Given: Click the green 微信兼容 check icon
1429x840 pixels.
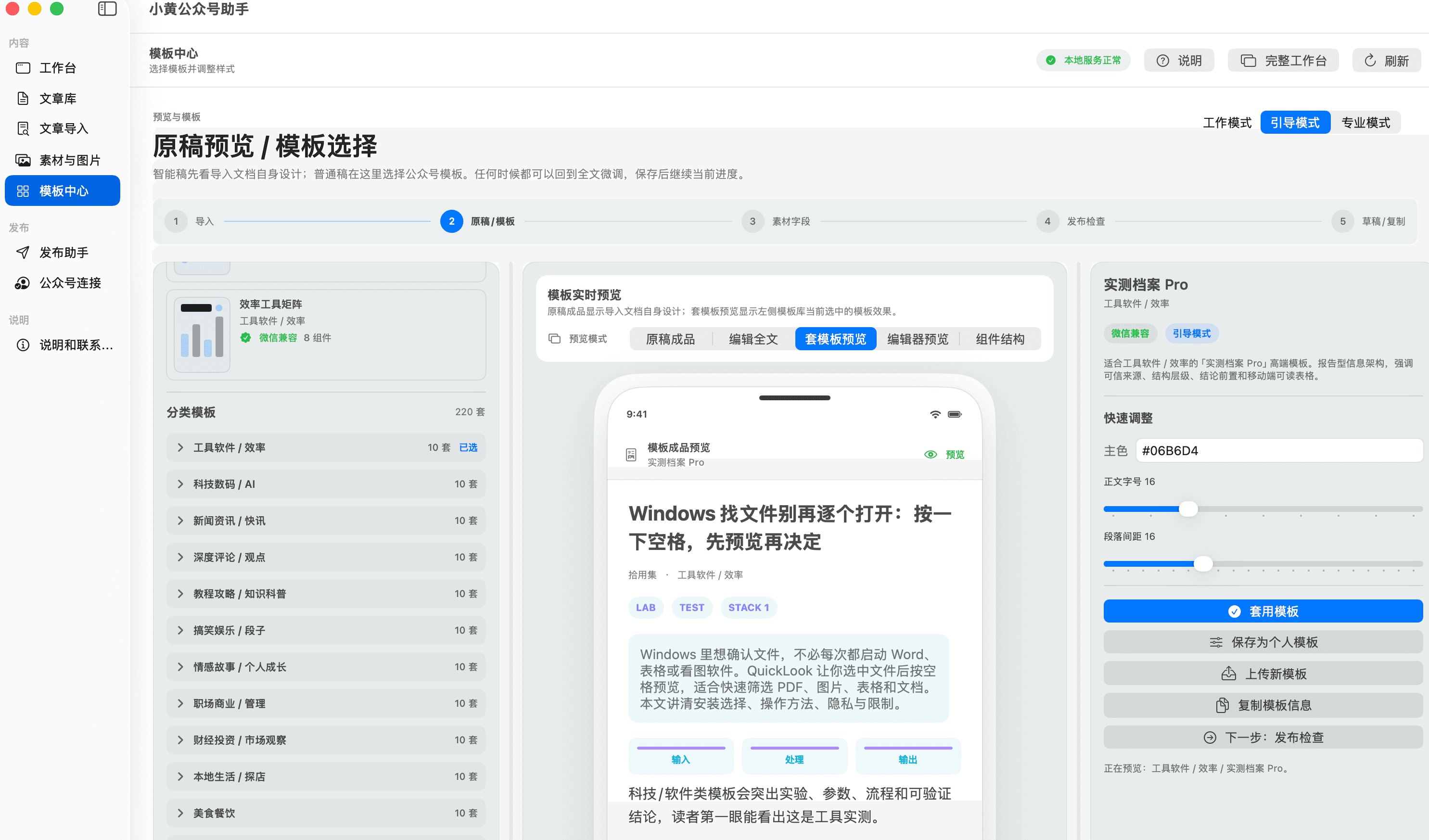Looking at the screenshot, I should [x=245, y=337].
